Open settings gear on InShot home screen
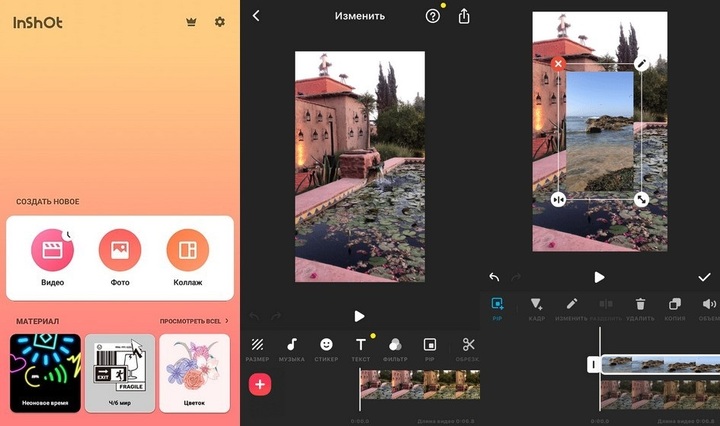The width and height of the screenshot is (720, 426). 220,22
